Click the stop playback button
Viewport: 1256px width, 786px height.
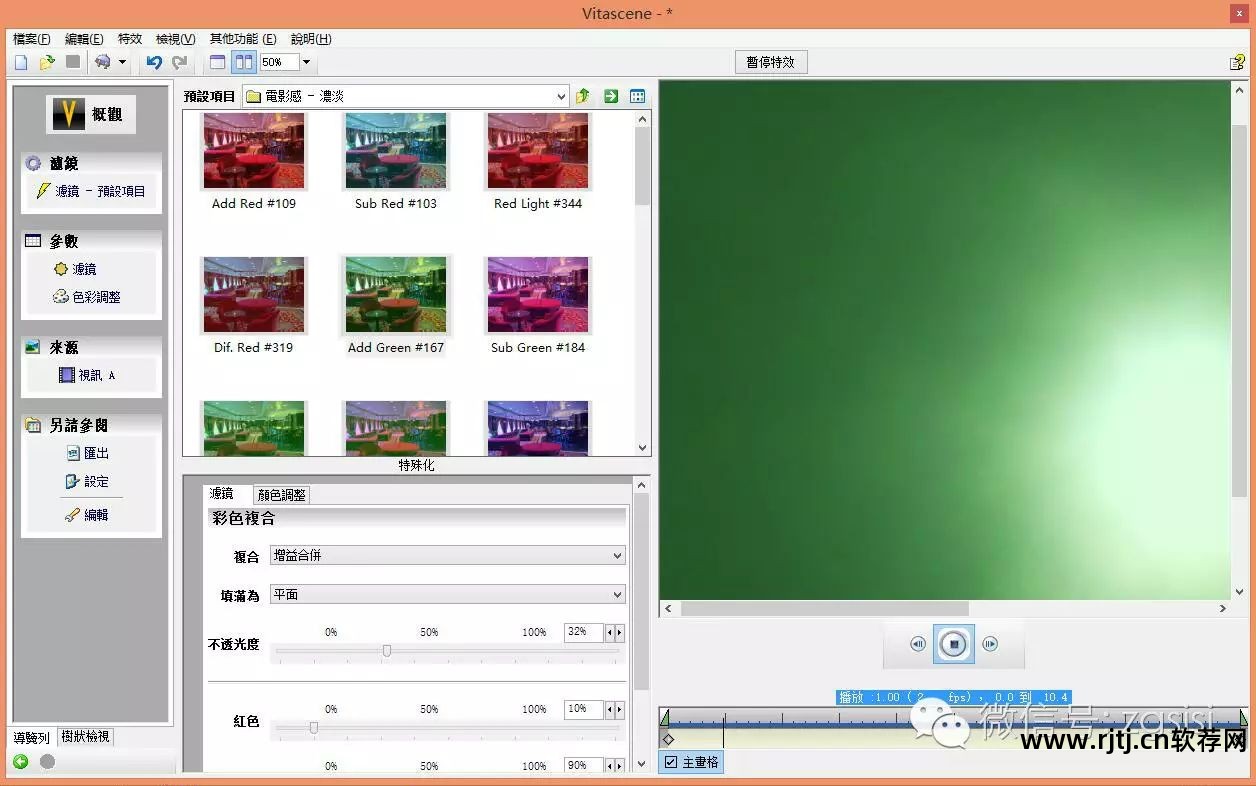pos(954,644)
